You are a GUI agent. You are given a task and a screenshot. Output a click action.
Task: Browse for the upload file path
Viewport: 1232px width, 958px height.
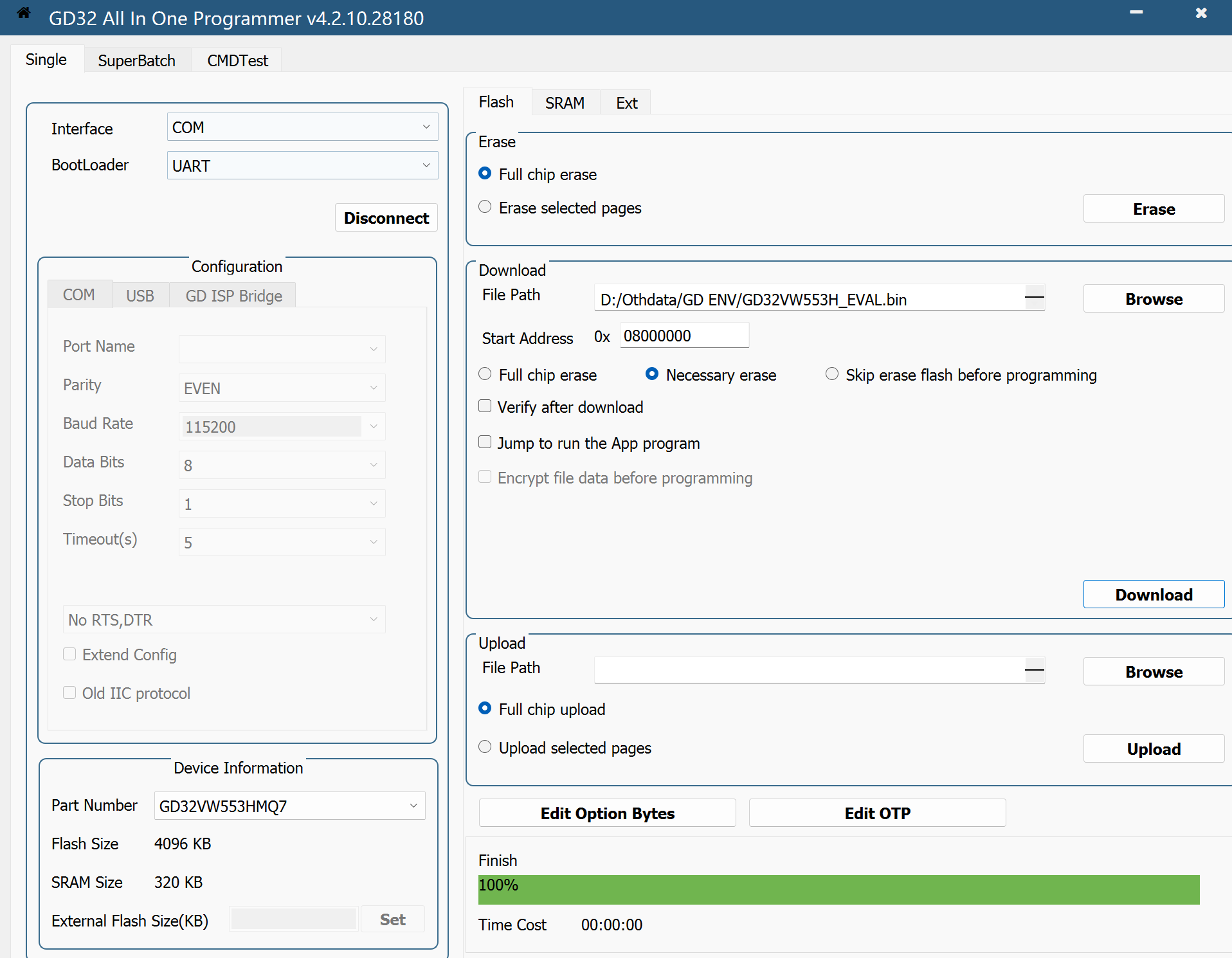1154,672
